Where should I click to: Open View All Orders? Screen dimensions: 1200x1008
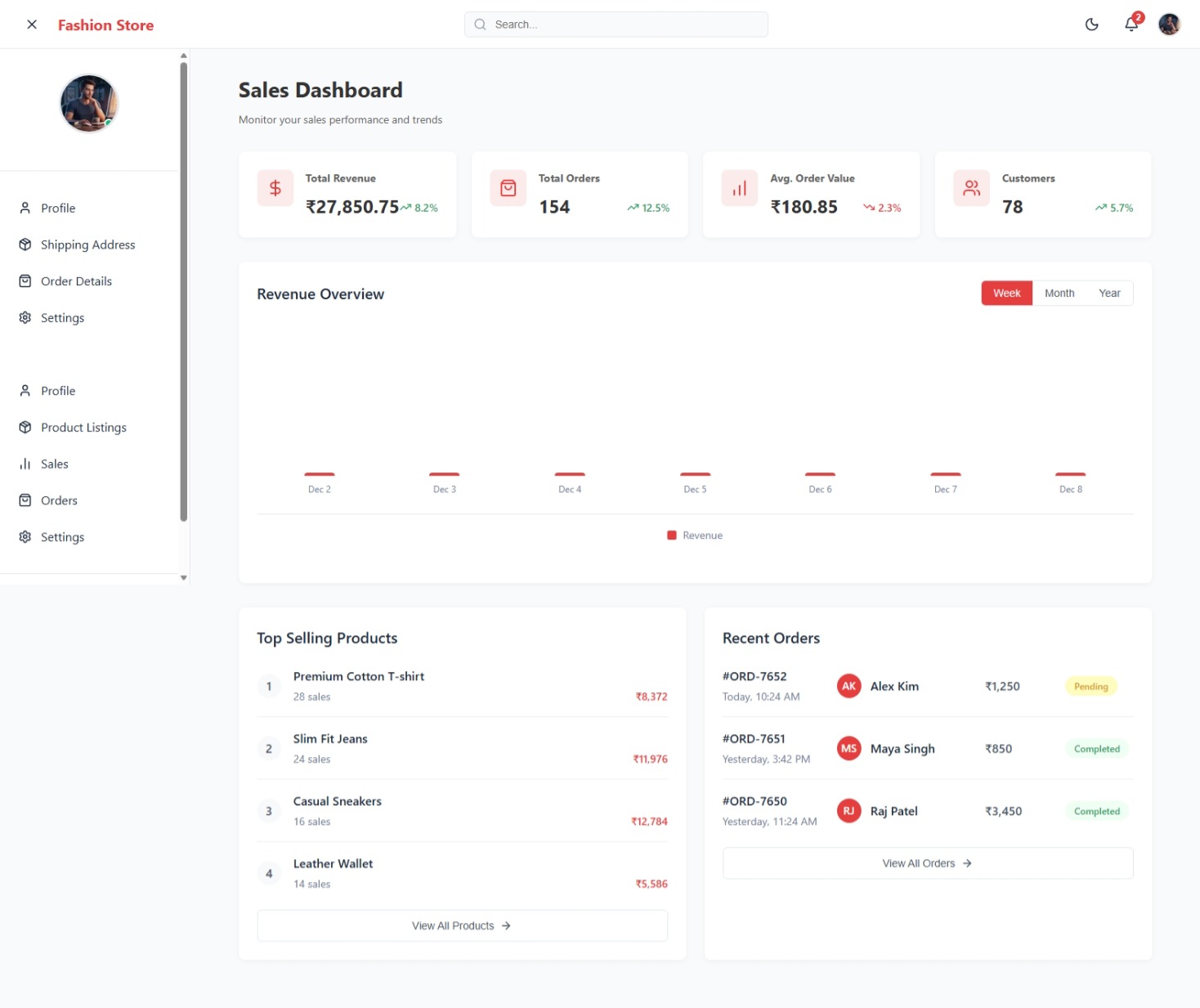[928, 863]
